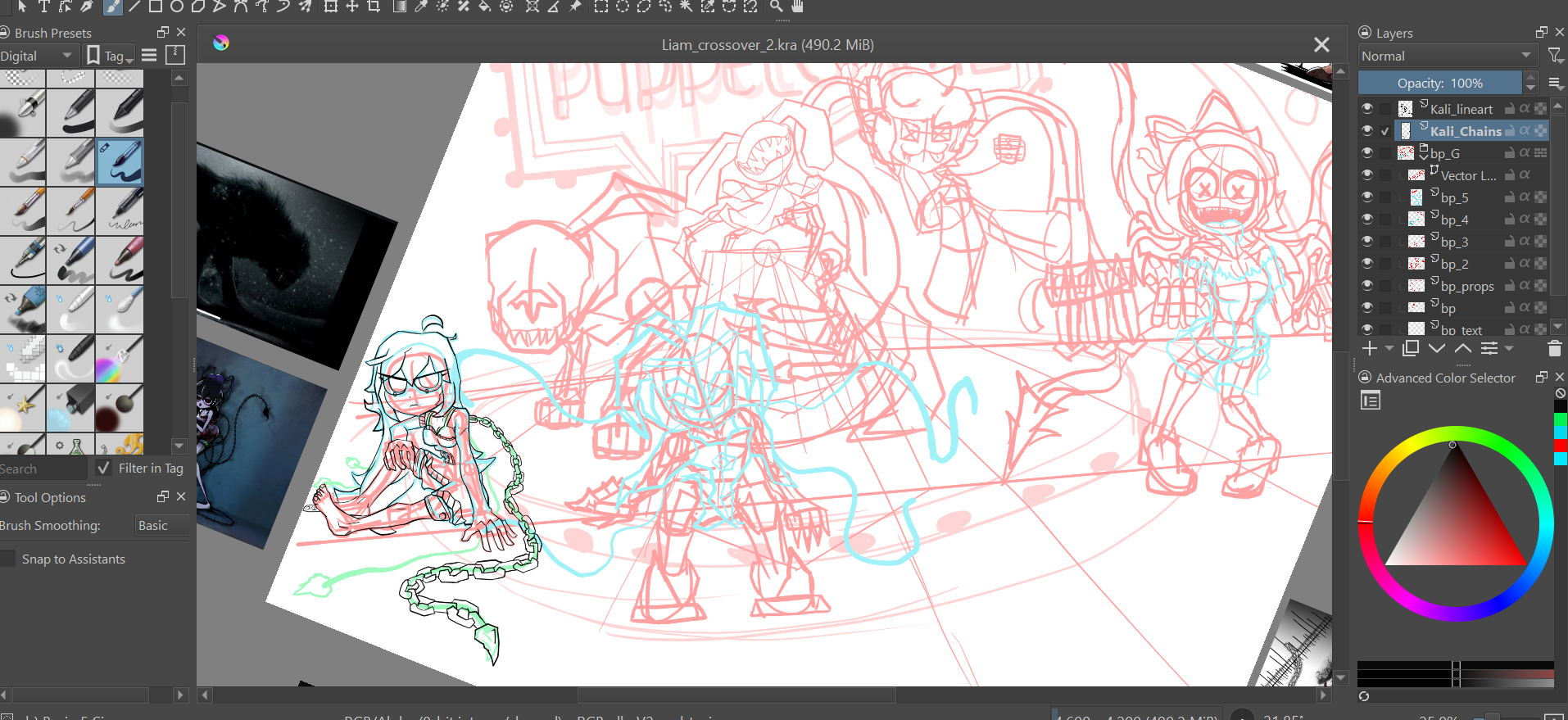Select the Transform tool
Viewport: 1568px width, 720px height.
331,7
